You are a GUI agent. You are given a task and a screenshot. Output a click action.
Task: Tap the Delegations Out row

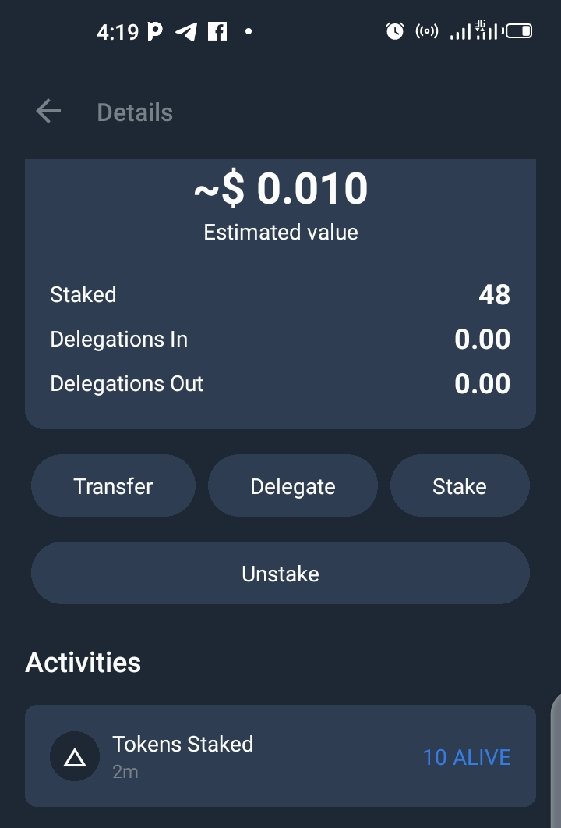tap(280, 383)
